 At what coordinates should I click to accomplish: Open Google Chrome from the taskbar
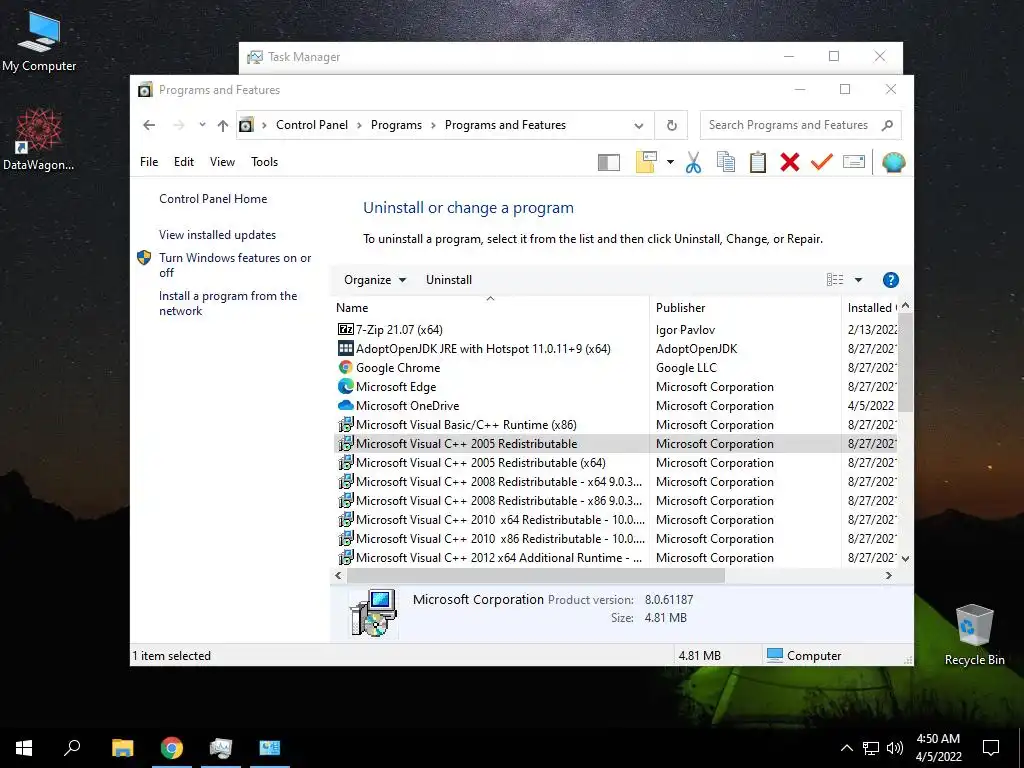172,748
